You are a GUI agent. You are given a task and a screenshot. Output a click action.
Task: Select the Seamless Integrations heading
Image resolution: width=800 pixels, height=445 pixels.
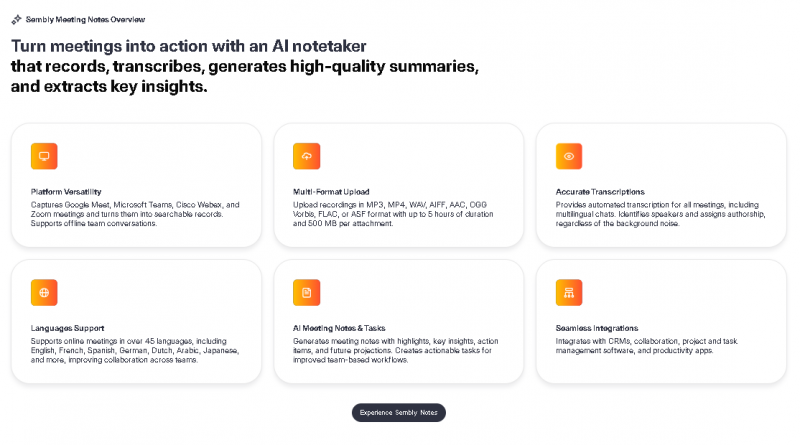(597, 328)
